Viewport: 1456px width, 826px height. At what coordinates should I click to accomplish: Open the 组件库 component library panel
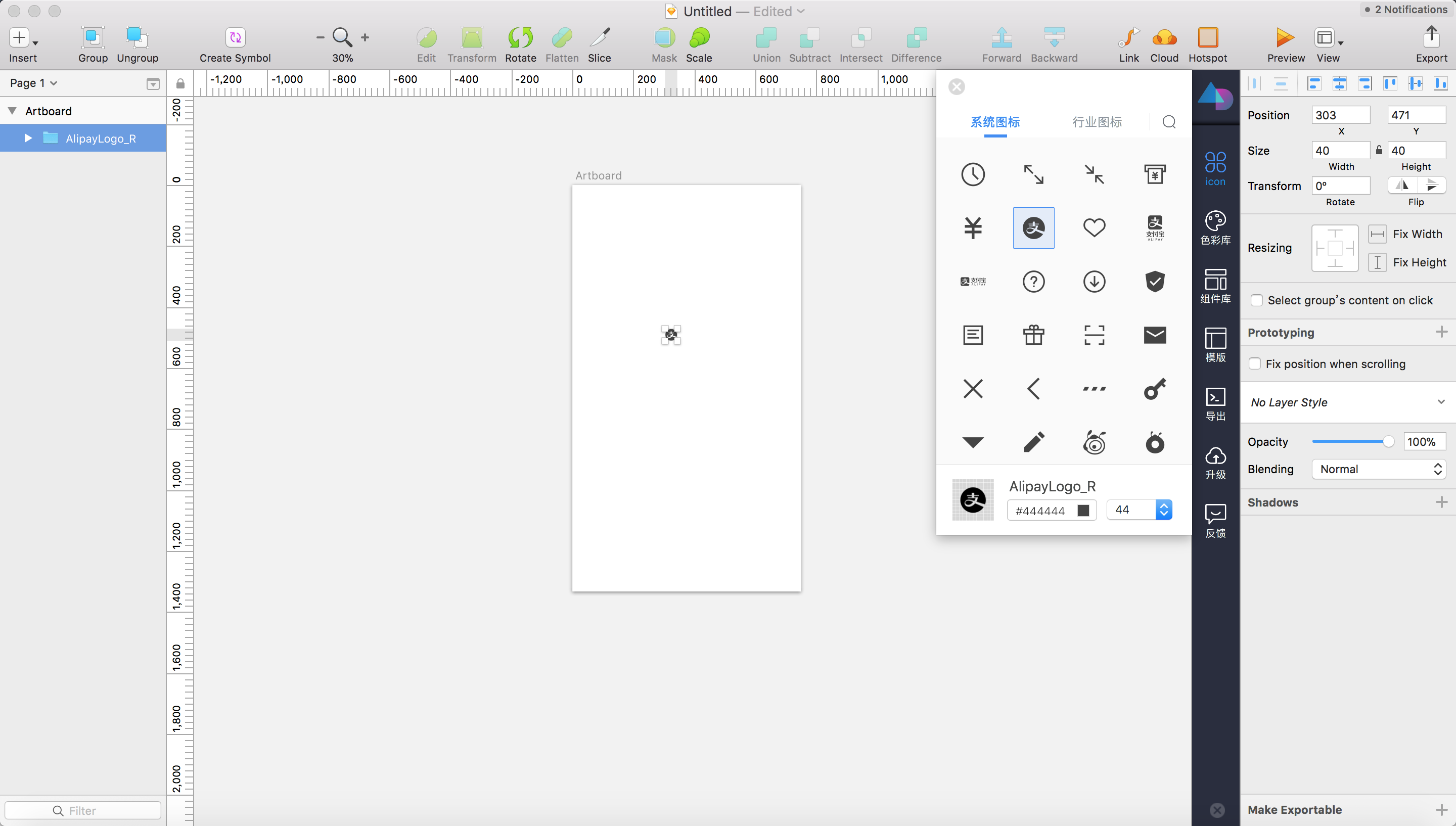(x=1215, y=286)
